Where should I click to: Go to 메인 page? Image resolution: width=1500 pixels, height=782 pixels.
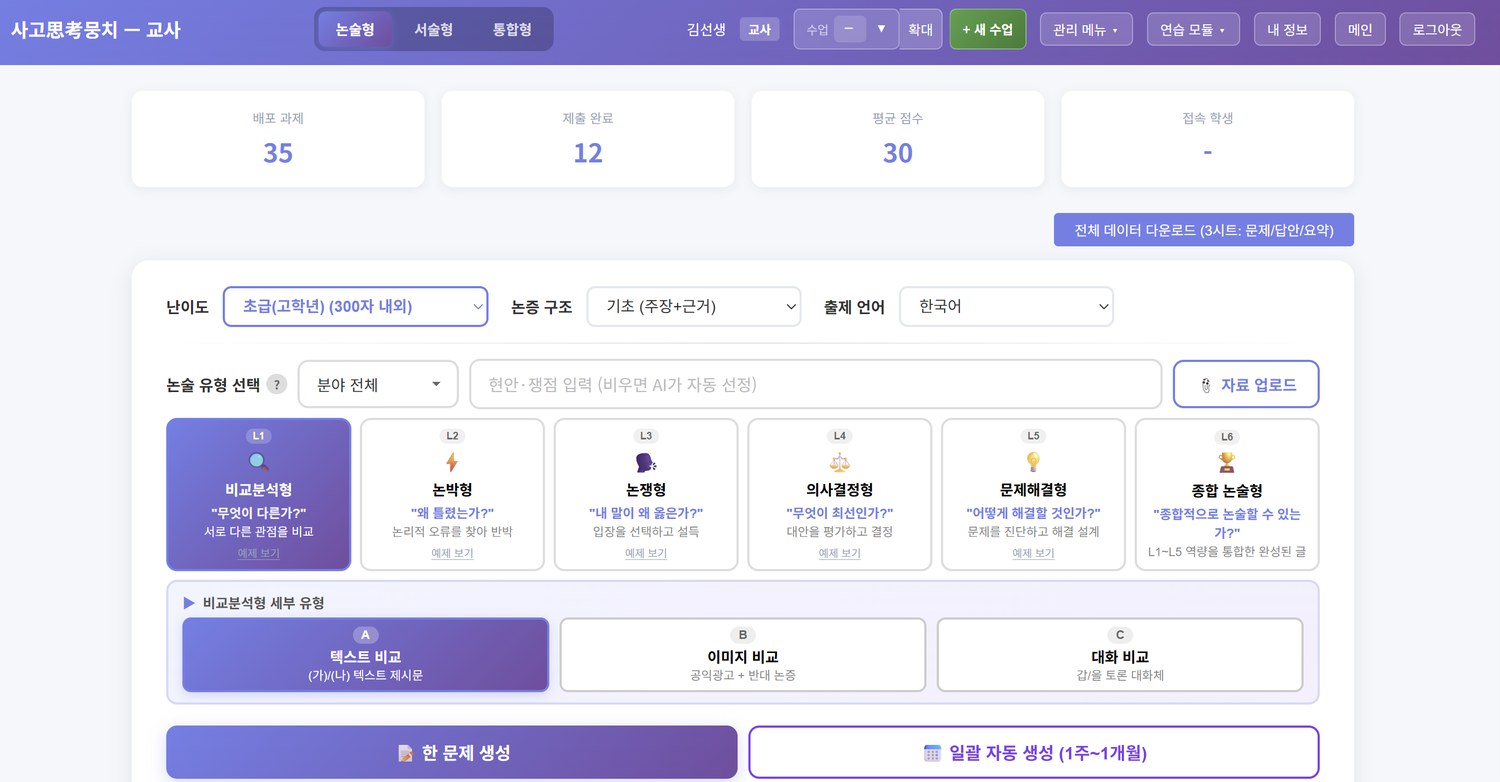(1360, 30)
